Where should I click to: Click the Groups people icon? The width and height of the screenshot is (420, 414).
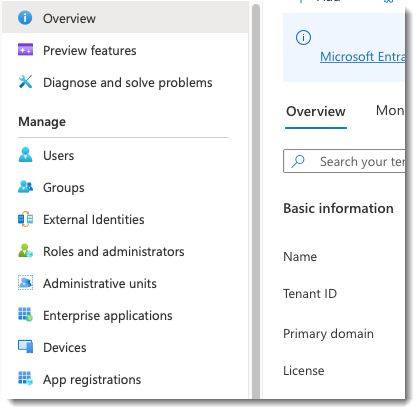pos(25,187)
